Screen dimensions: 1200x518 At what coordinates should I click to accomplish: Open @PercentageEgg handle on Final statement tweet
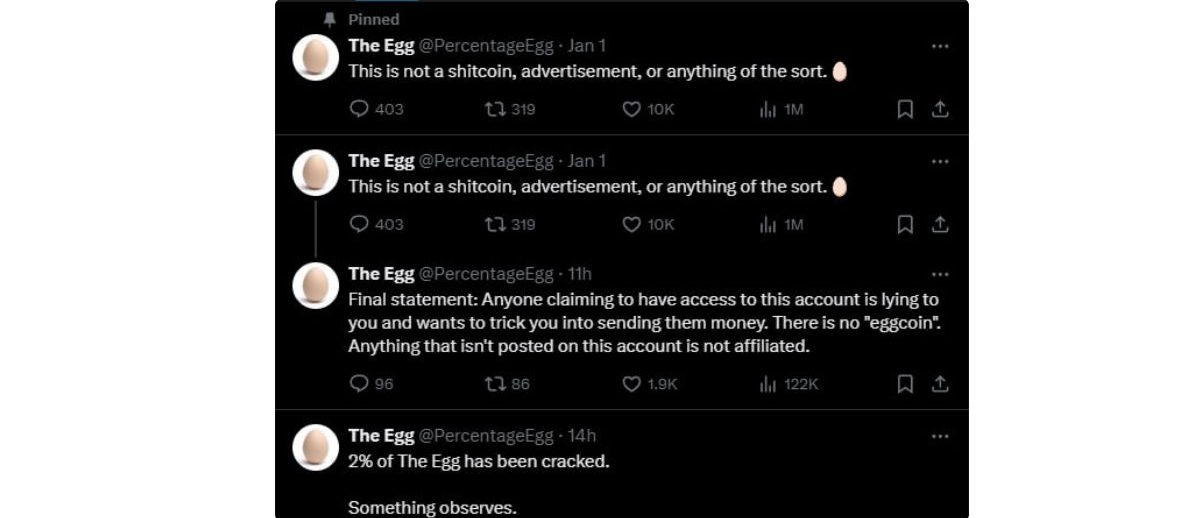pos(485,274)
